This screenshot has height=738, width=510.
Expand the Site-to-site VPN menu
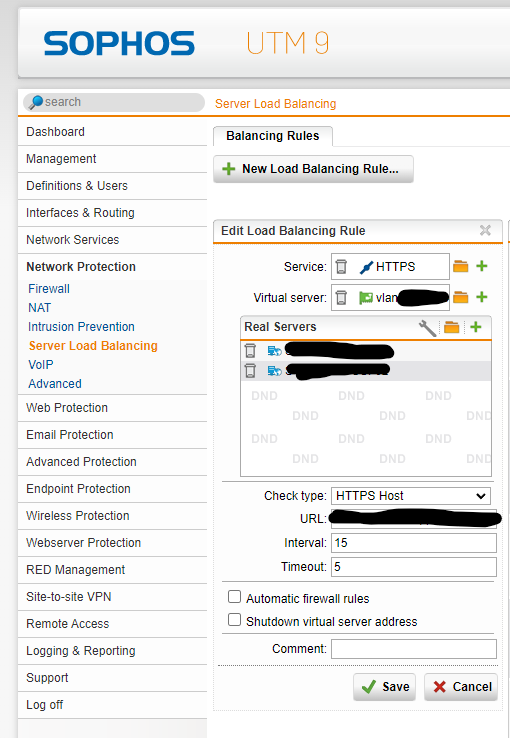pos(112,597)
